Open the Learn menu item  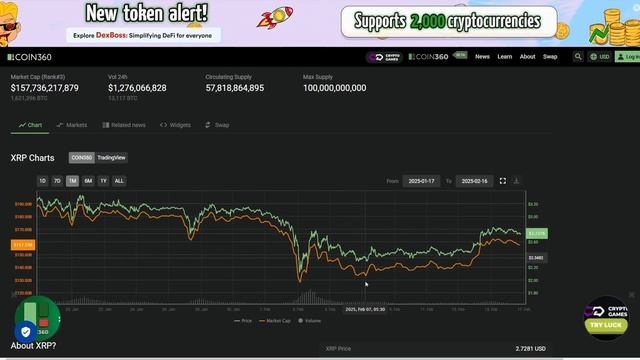(504, 57)
